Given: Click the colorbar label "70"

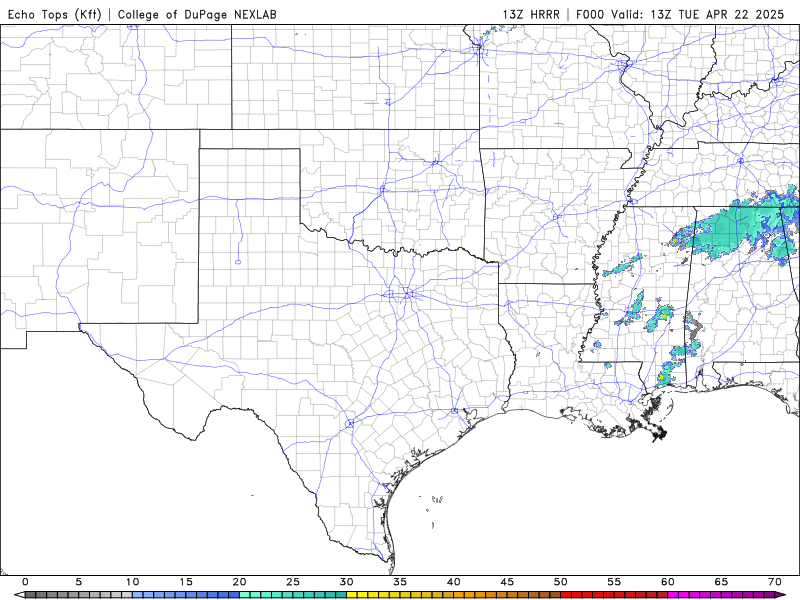Looking at the screenshot, I should (775, 582).
